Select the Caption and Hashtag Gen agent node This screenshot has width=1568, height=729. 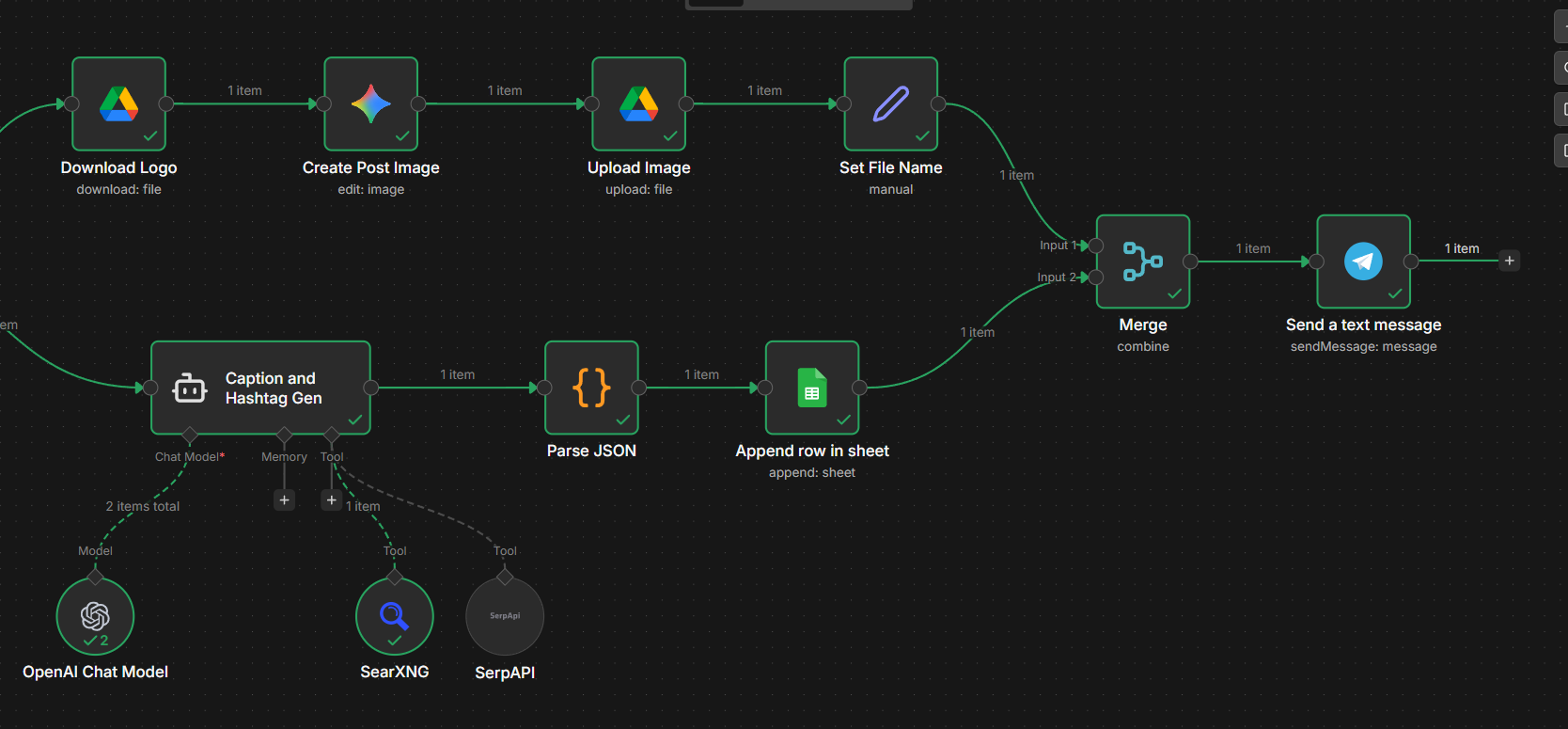(260, 388)
